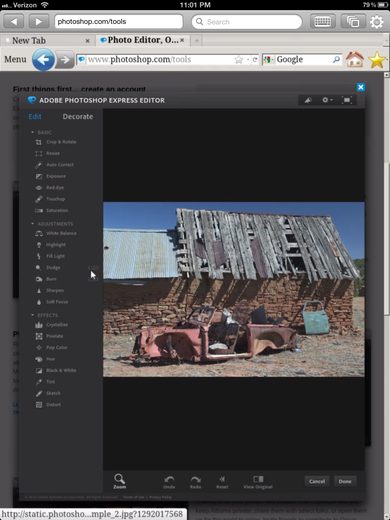Image resolution: width=390 pixels, height=520 pixels.
Task: Click the Done button in editor
Action: 345,481
